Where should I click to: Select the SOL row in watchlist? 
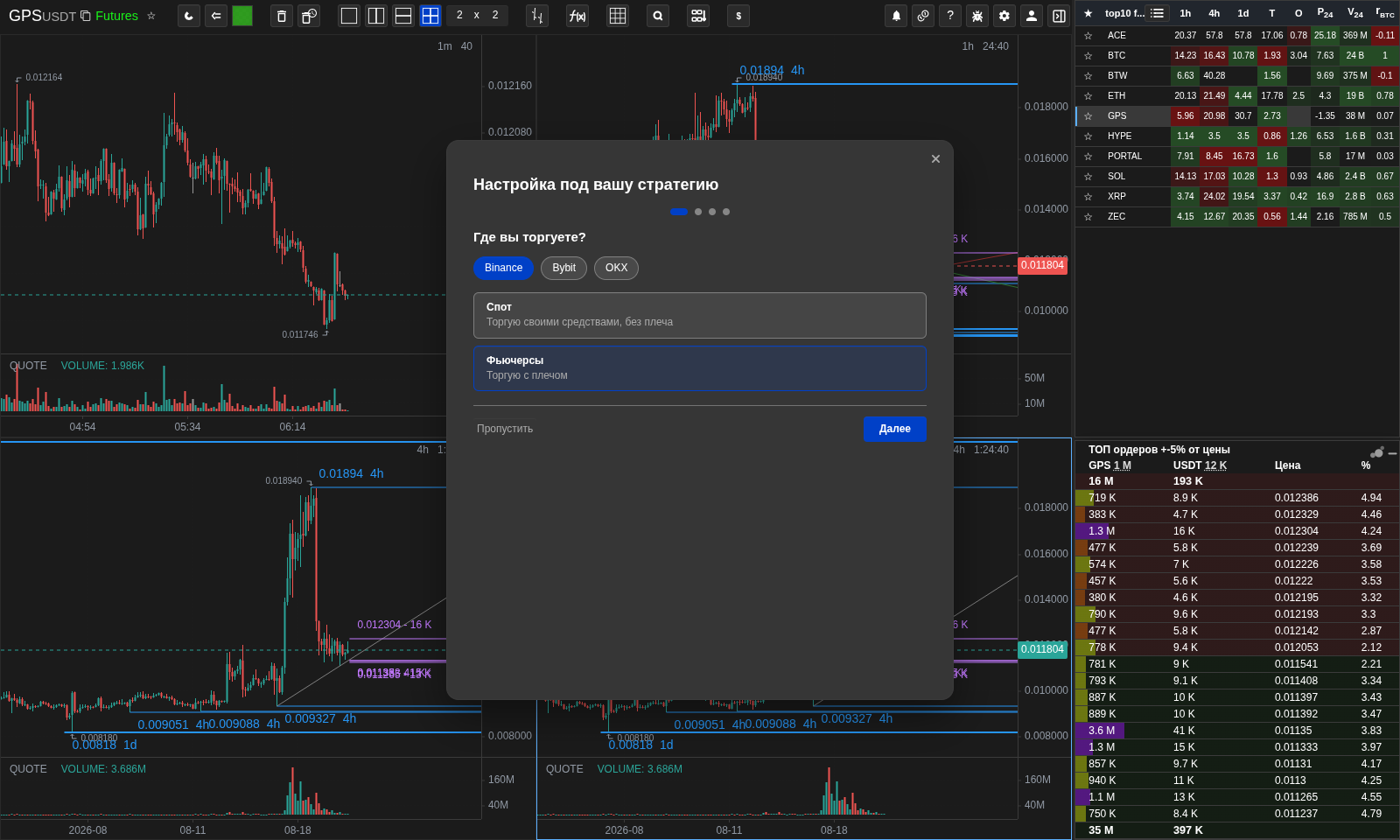(1237, 177)
